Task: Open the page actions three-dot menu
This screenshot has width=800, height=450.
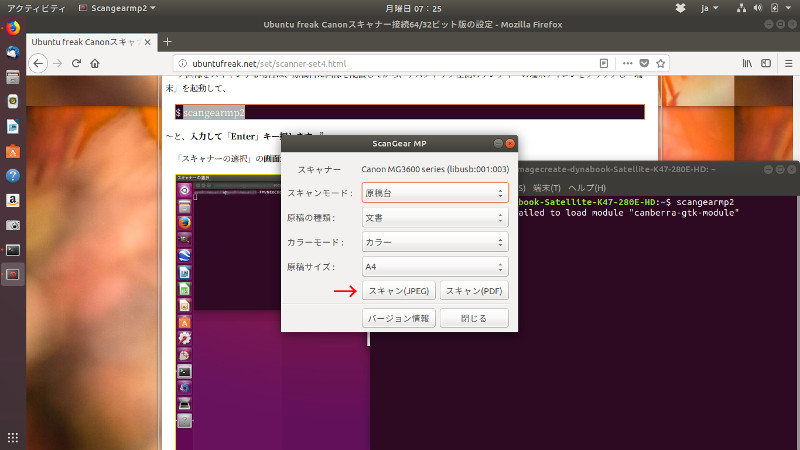Action: 628,63
